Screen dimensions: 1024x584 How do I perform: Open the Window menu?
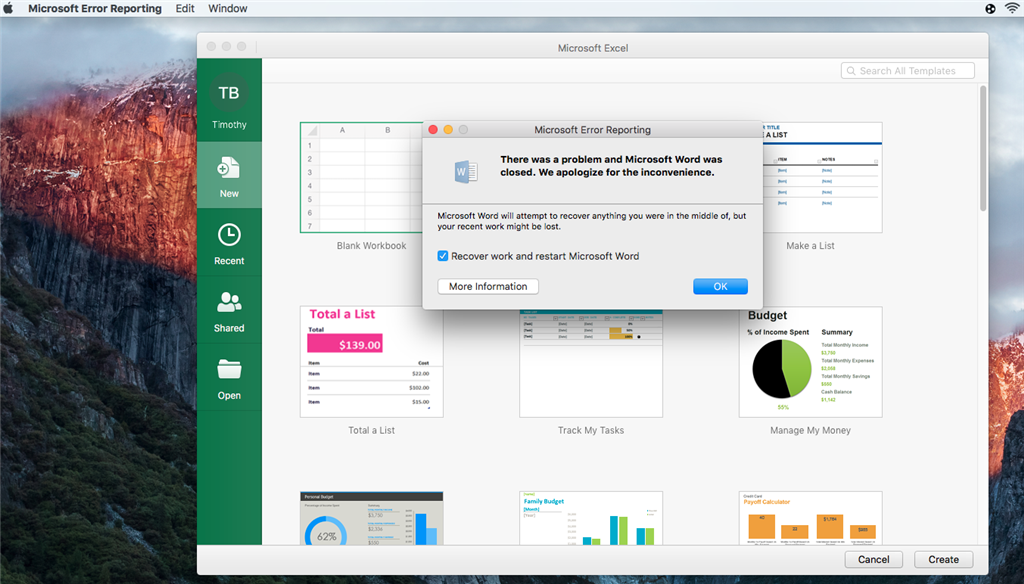pos(227,8)
